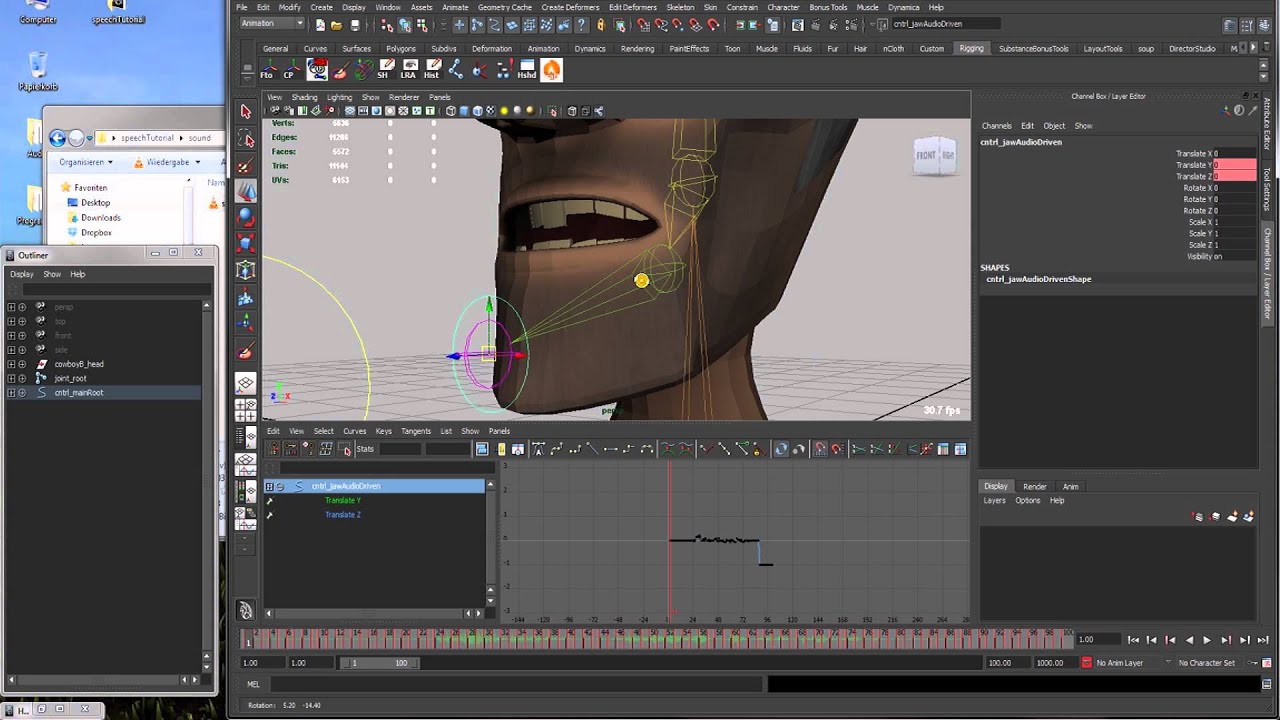Open the Tangents menu in Graph Editor

click(416, 431)
